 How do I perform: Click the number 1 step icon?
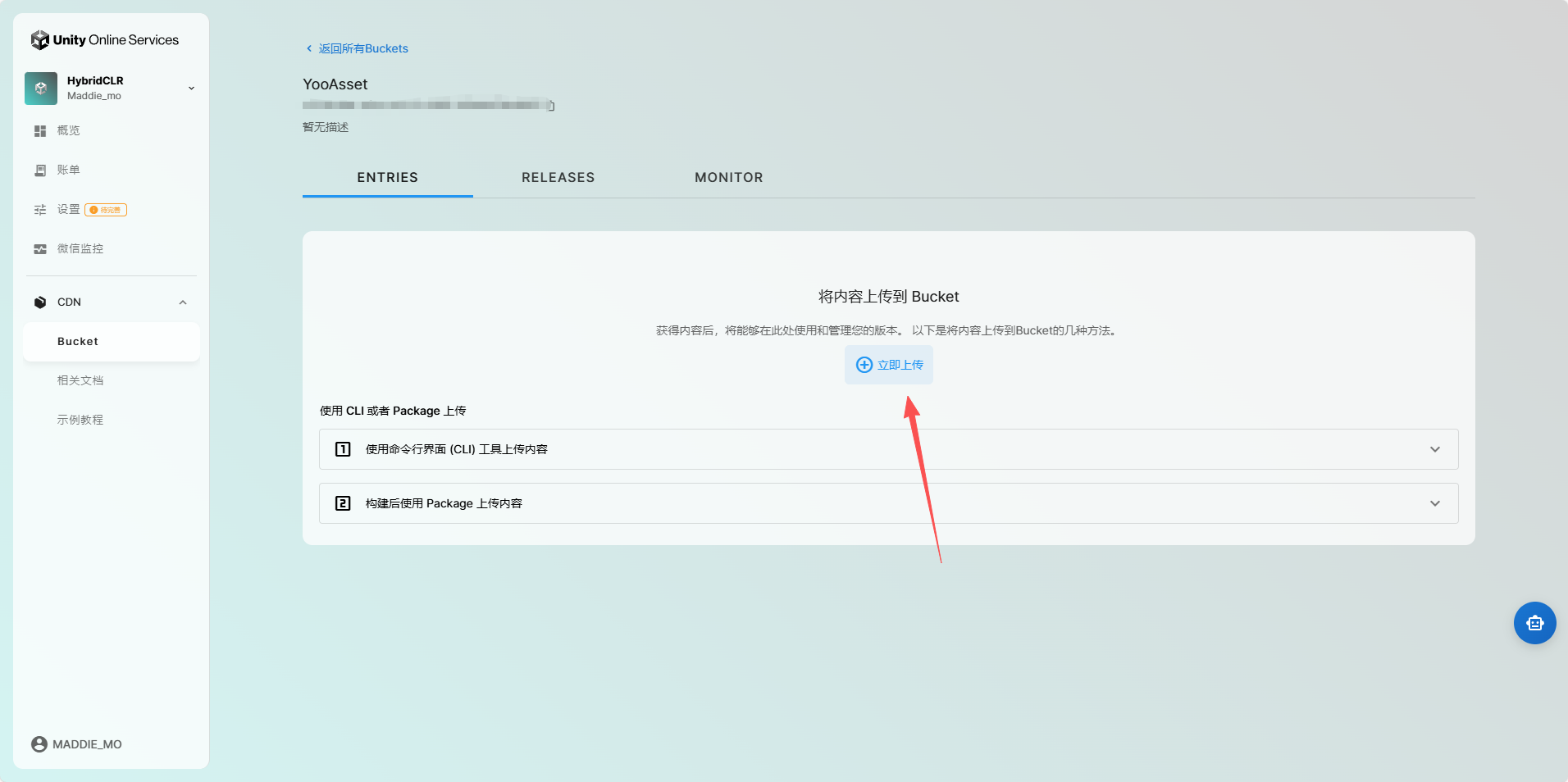[343, 449]
